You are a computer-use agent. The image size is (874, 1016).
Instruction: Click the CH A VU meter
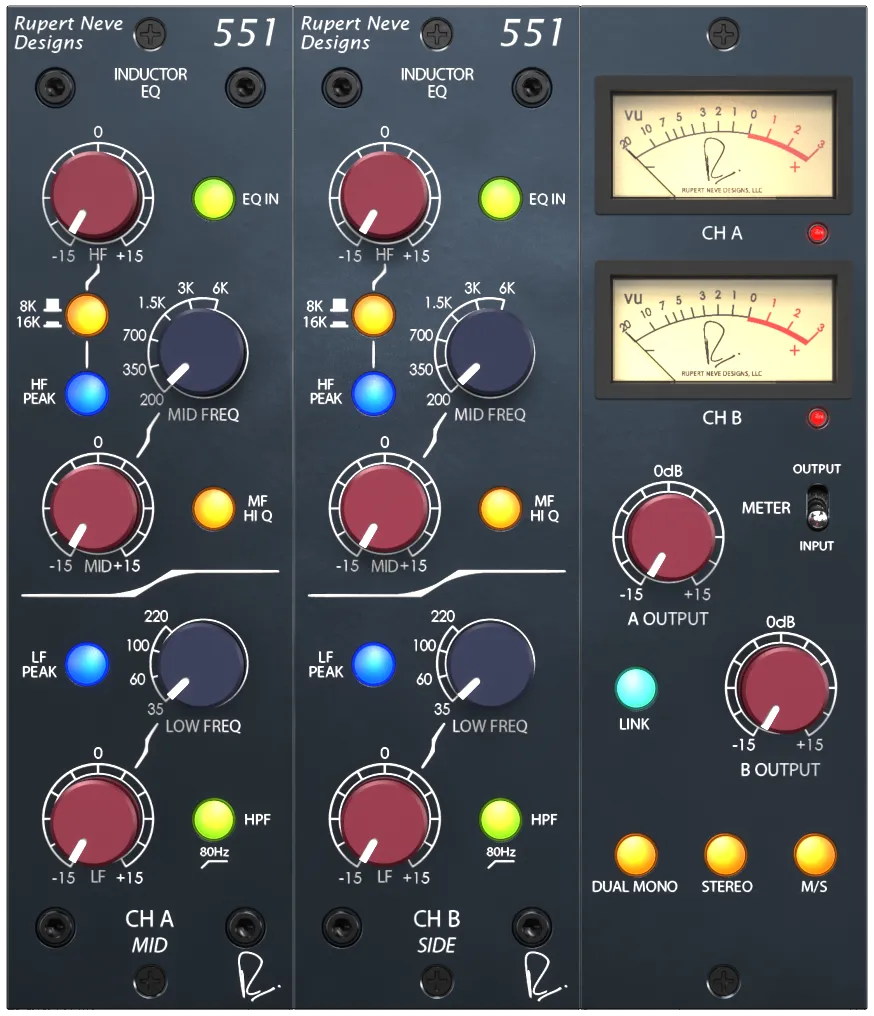click(723, 145)
